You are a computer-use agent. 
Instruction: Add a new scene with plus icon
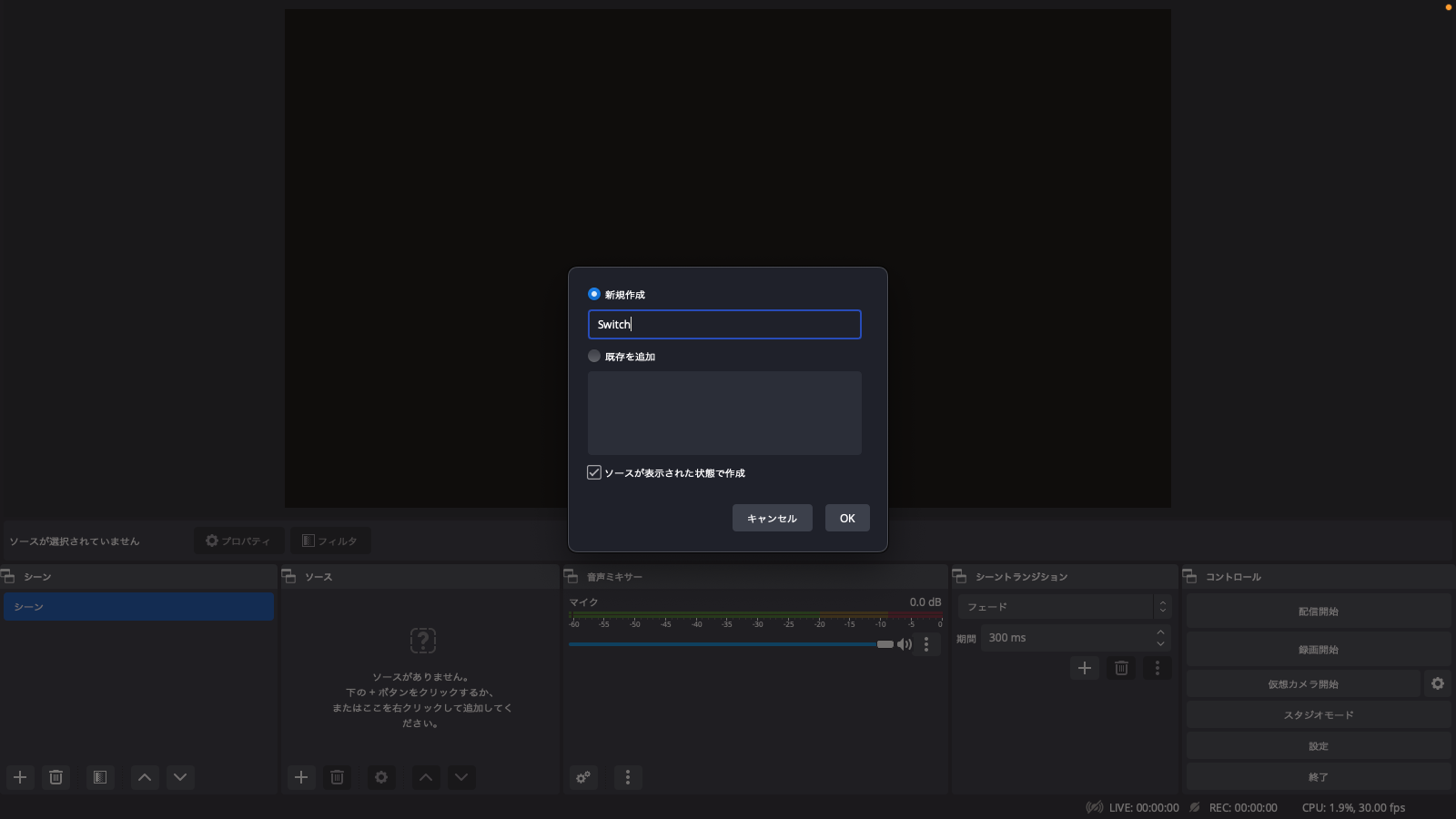tap(20, 777)
